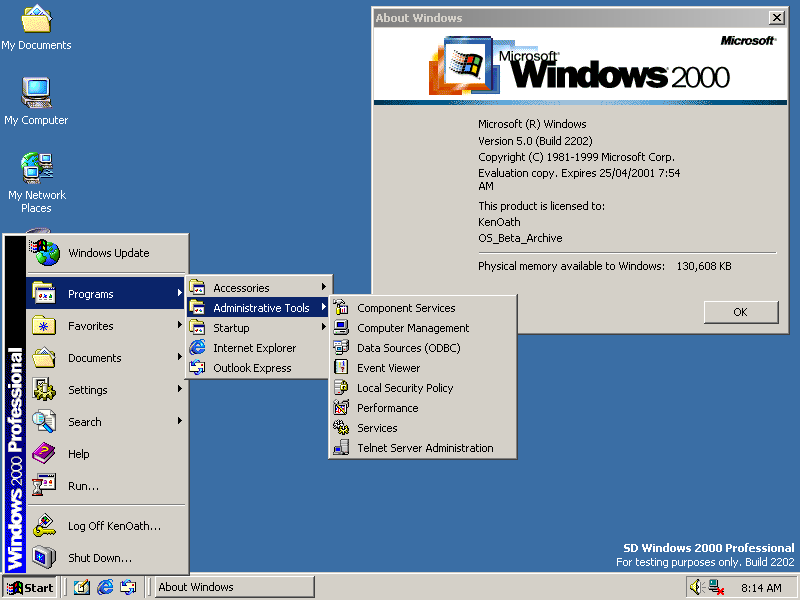Select Shut Down... in Start menu

point(106,558)
